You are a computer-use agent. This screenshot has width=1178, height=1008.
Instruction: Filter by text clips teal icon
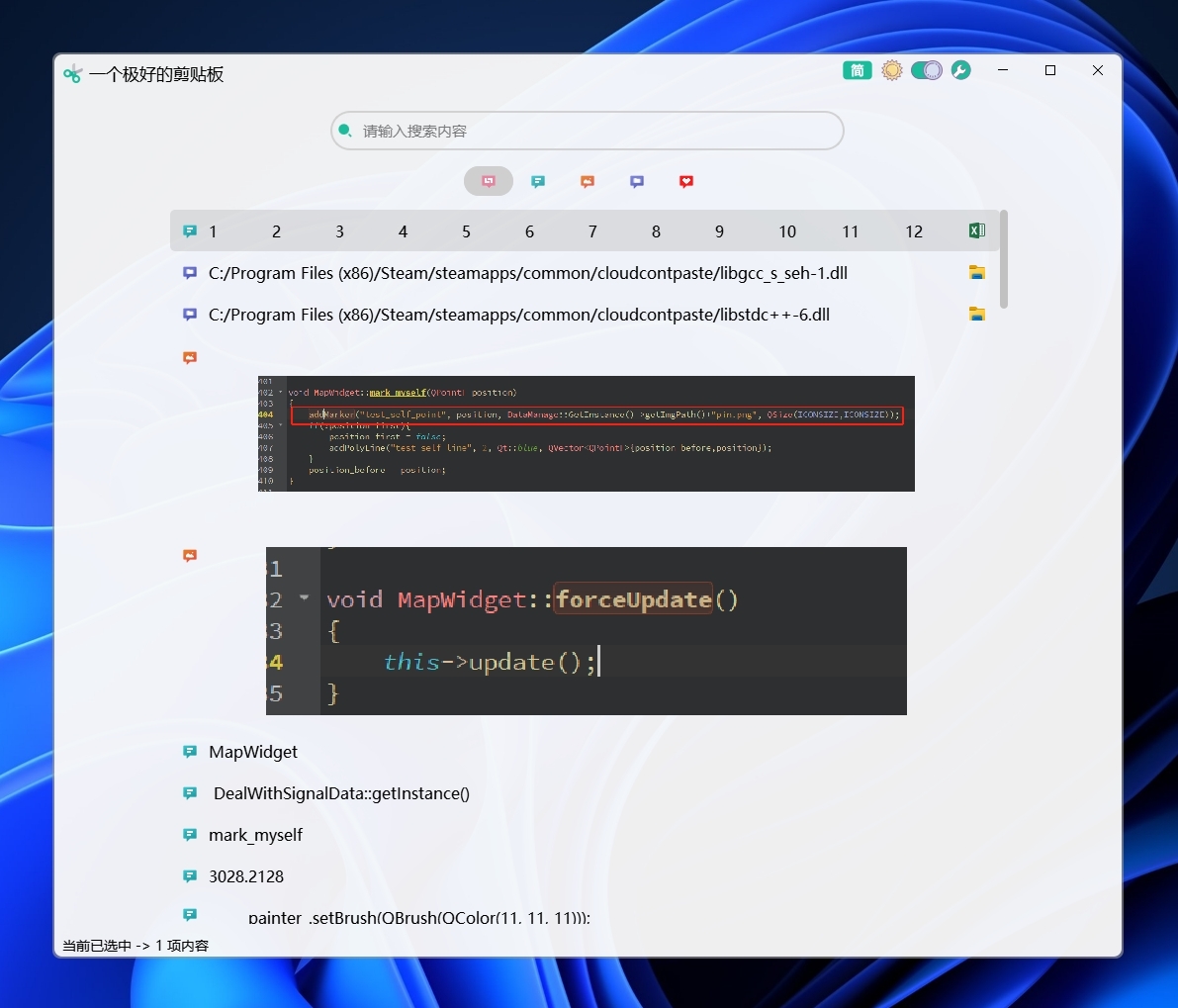tap(538, 181)
